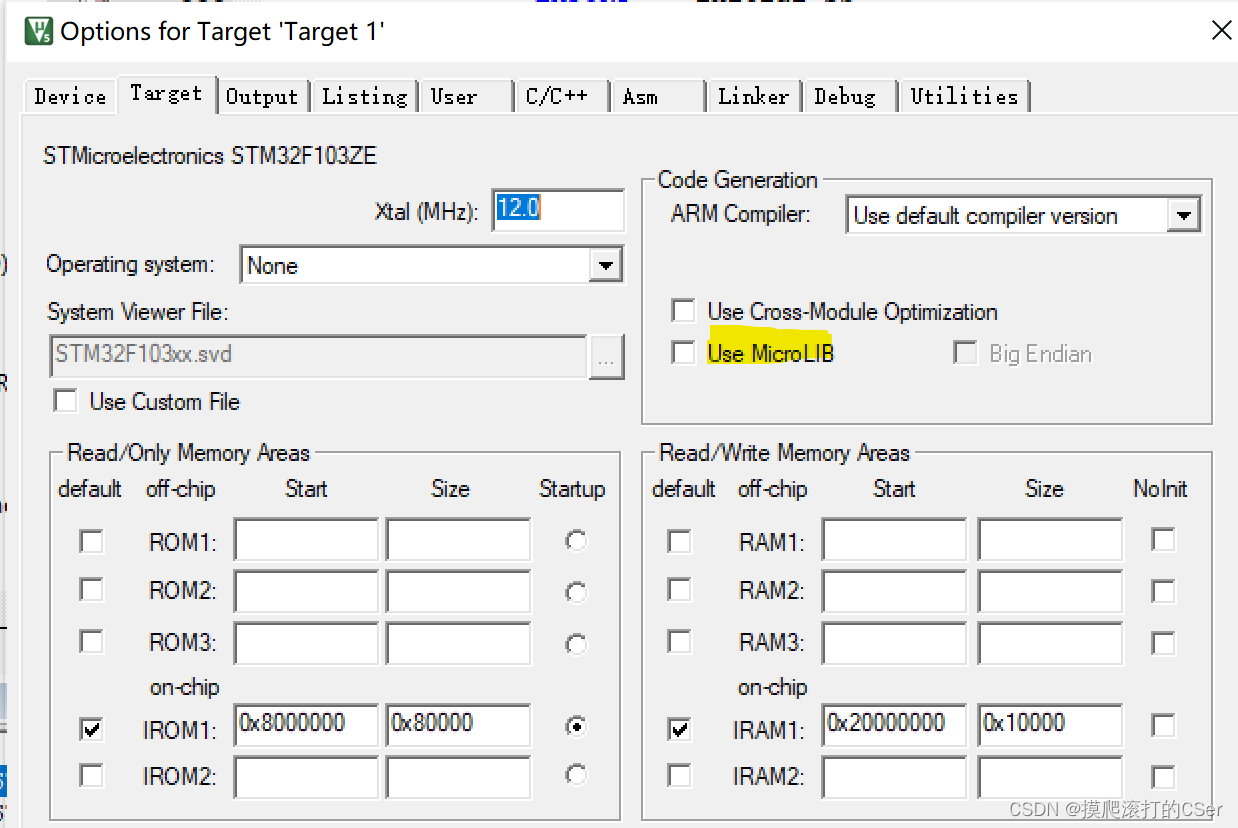The width and height of the screenshot is (1238, 828).
Task: Click the ROM1 Size field
Action: coord(458,540)
